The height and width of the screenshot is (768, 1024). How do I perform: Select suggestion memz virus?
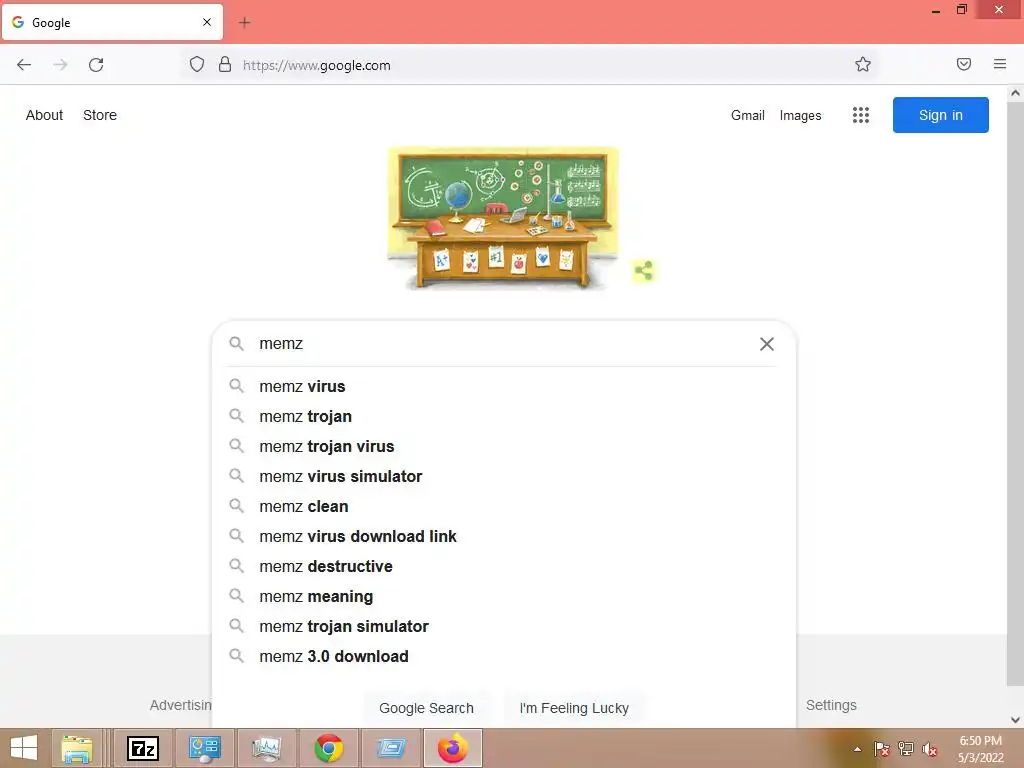pos(504,386)
